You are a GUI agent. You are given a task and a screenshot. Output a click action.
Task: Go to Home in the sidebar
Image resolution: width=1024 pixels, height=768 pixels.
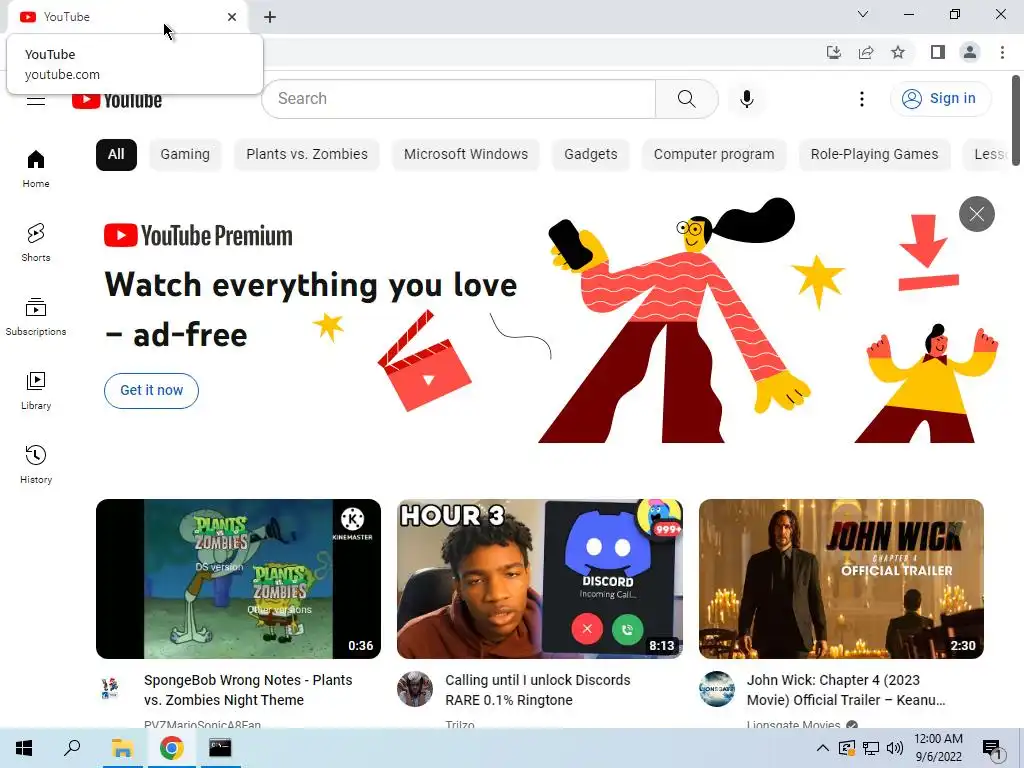[36, 169]
